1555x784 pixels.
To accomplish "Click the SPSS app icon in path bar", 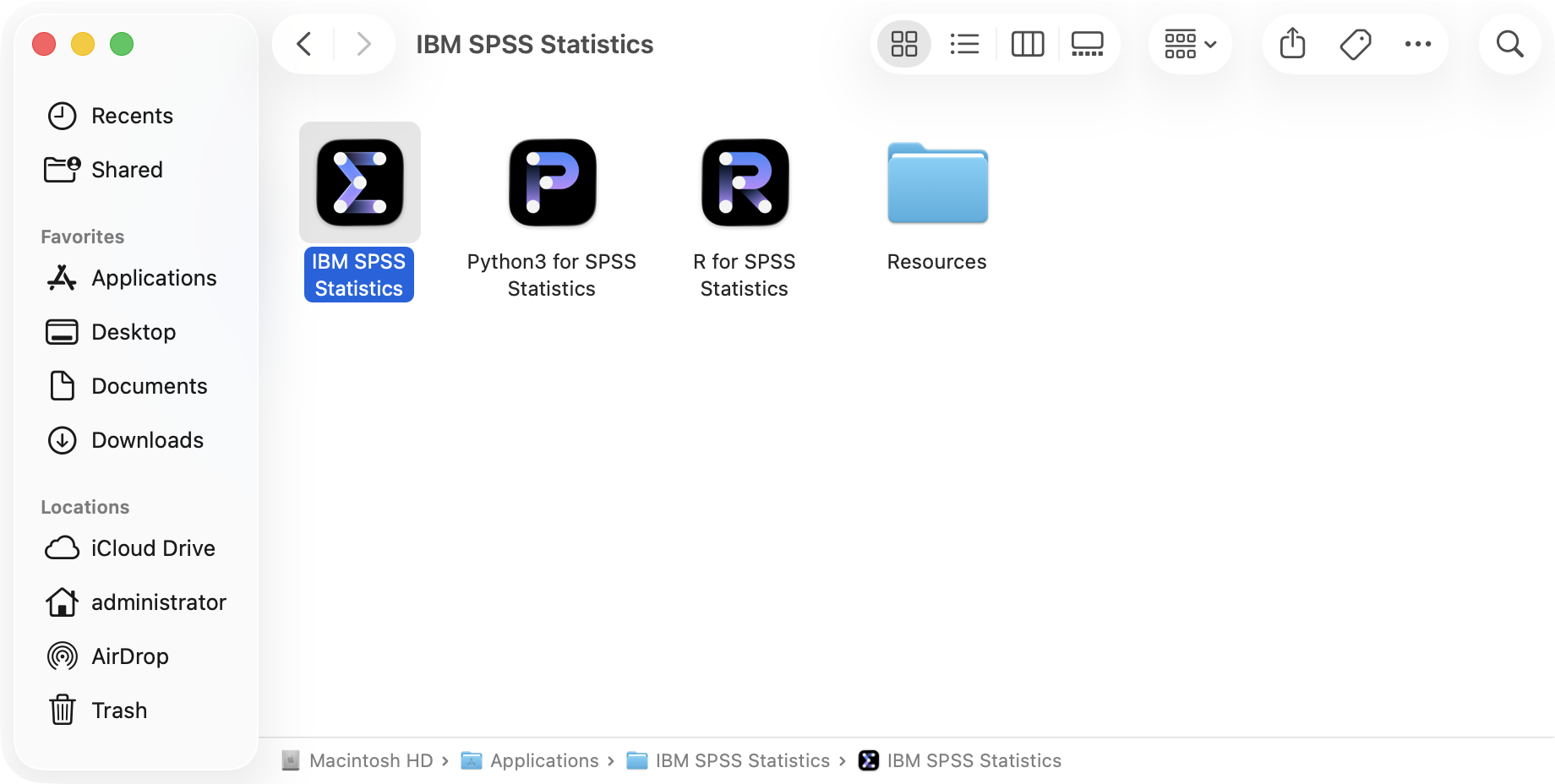I will point(869,761).
